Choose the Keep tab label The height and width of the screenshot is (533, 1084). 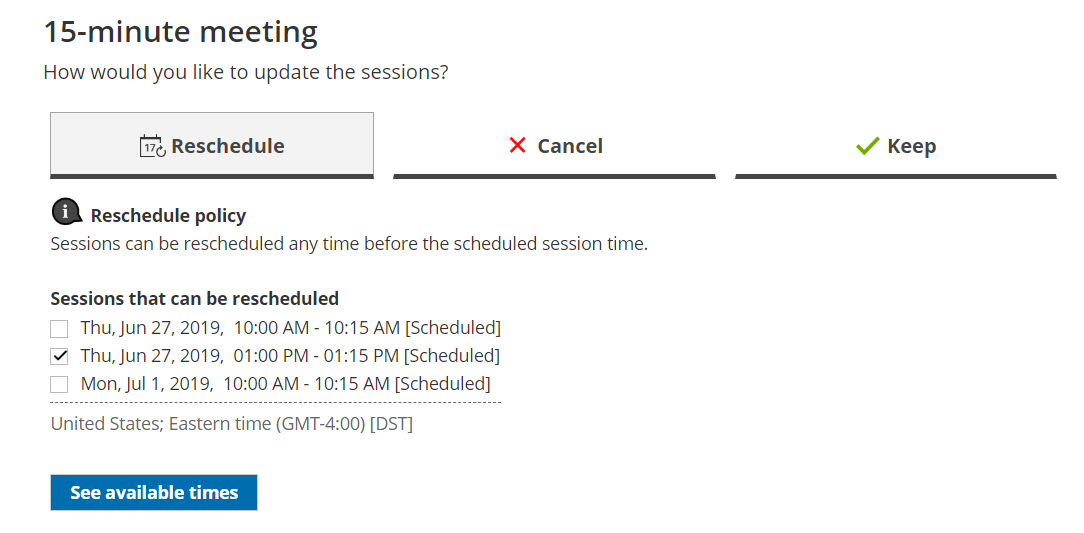[912, 146]
